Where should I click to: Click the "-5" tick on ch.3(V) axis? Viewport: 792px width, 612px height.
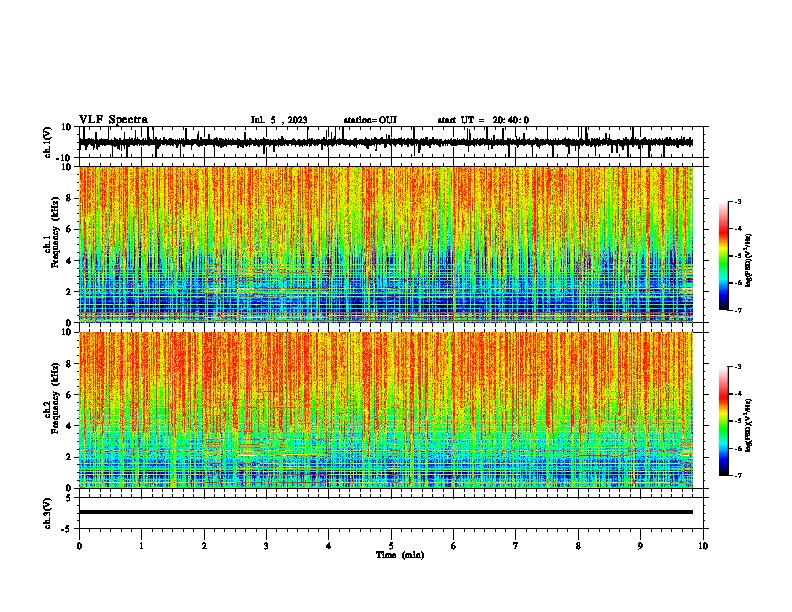coord(68,529)
